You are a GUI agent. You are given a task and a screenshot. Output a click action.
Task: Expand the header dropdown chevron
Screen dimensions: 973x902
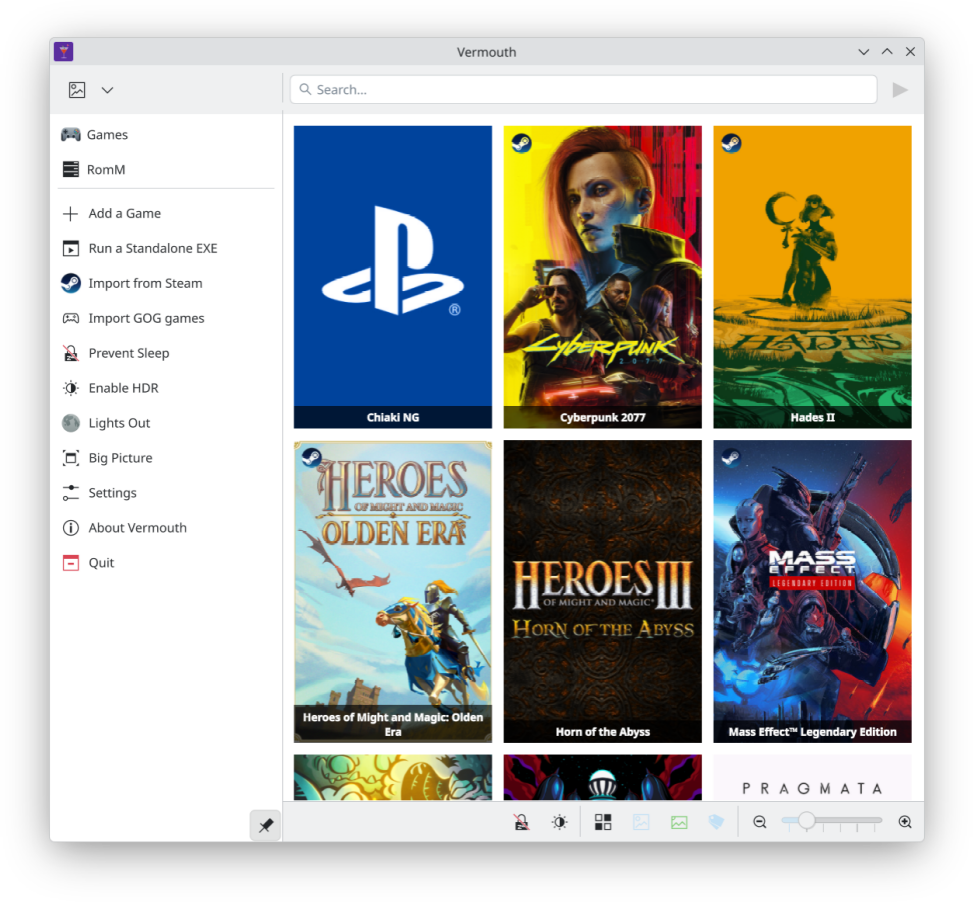(107, 90)
